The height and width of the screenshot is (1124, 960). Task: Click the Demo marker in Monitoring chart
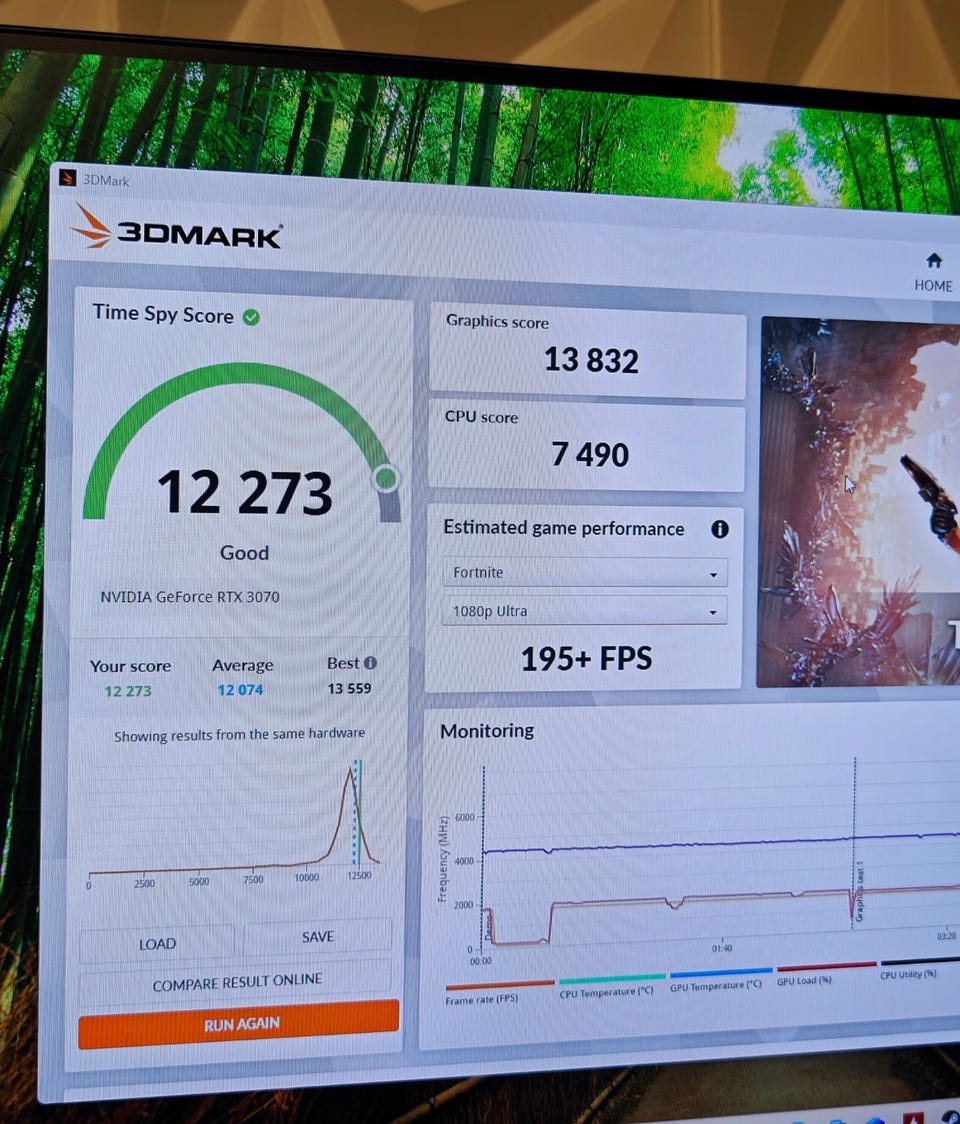(489, 926)
